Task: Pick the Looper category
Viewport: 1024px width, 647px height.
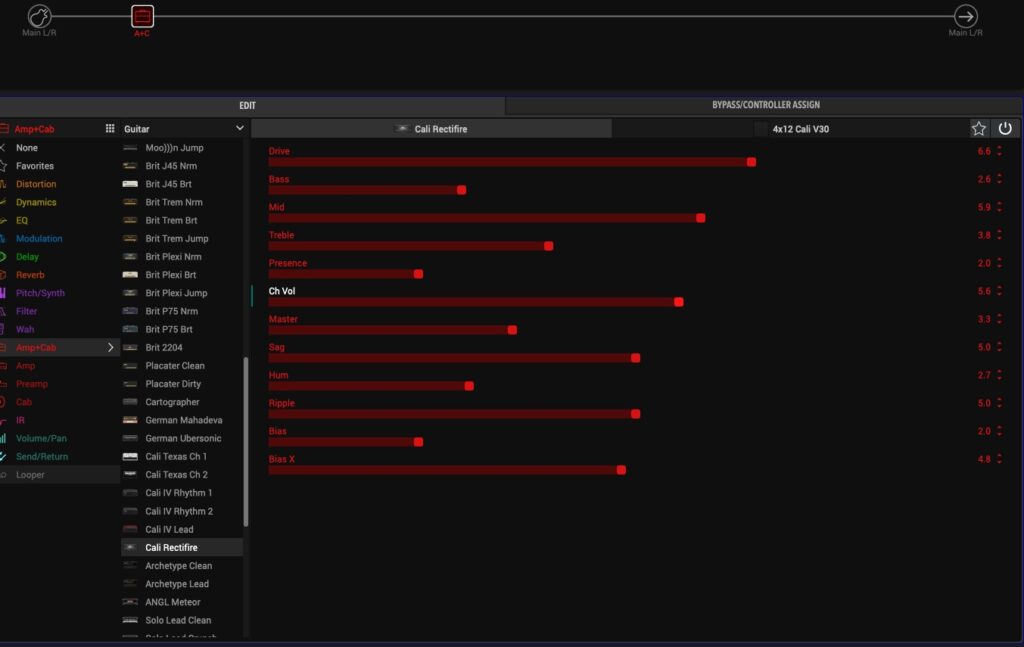Action: point(30,475)
